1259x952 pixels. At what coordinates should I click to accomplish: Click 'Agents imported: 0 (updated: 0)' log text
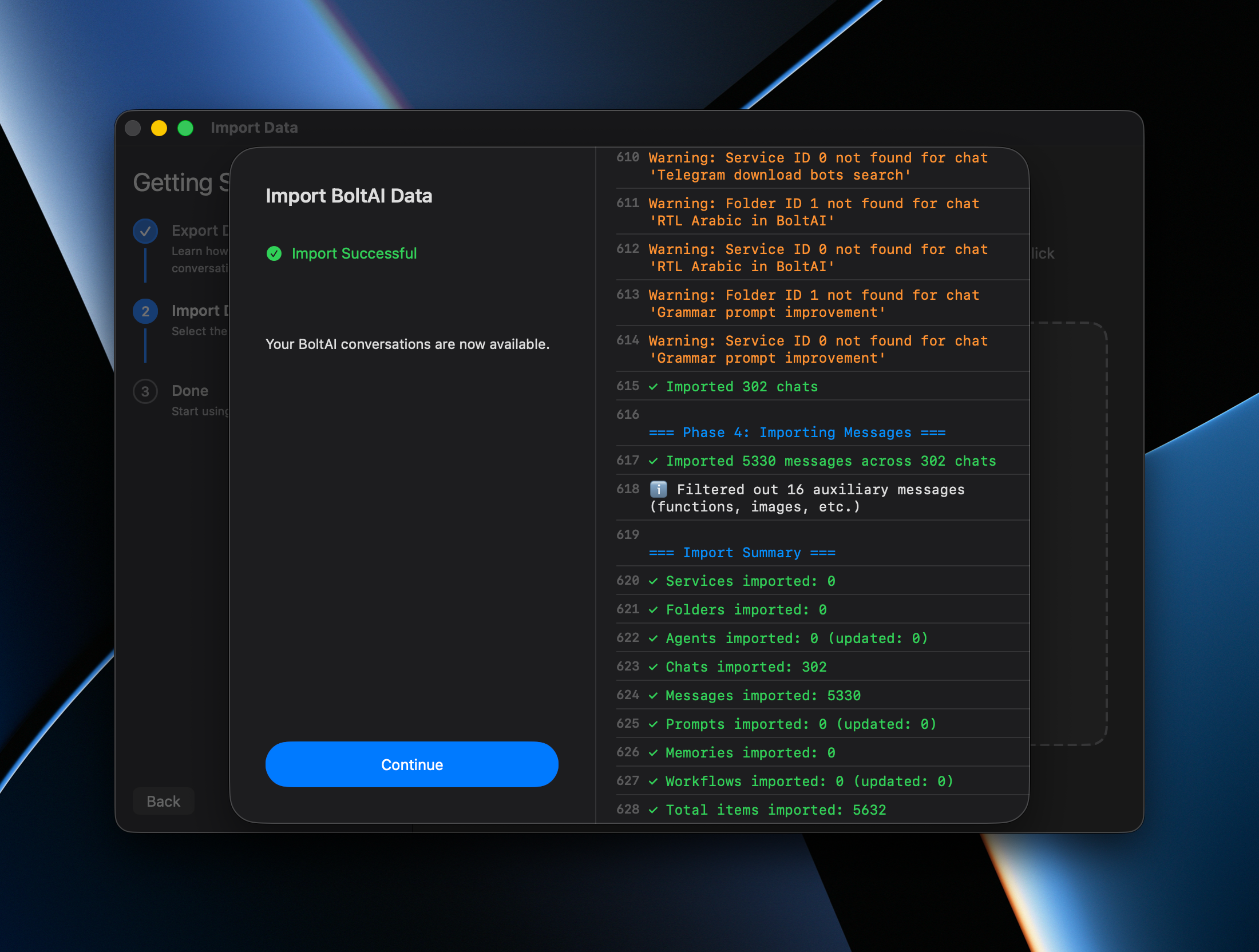tap(797, 638)
